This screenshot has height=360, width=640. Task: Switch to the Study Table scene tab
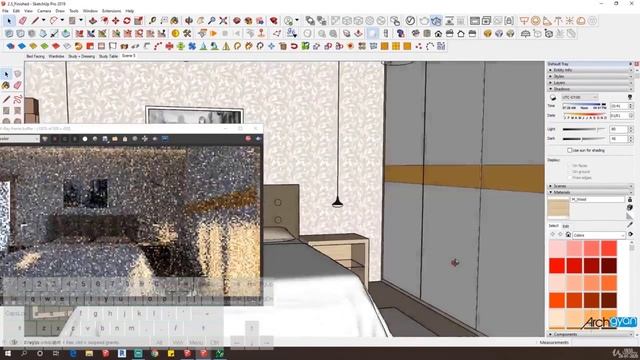[108, 56]
